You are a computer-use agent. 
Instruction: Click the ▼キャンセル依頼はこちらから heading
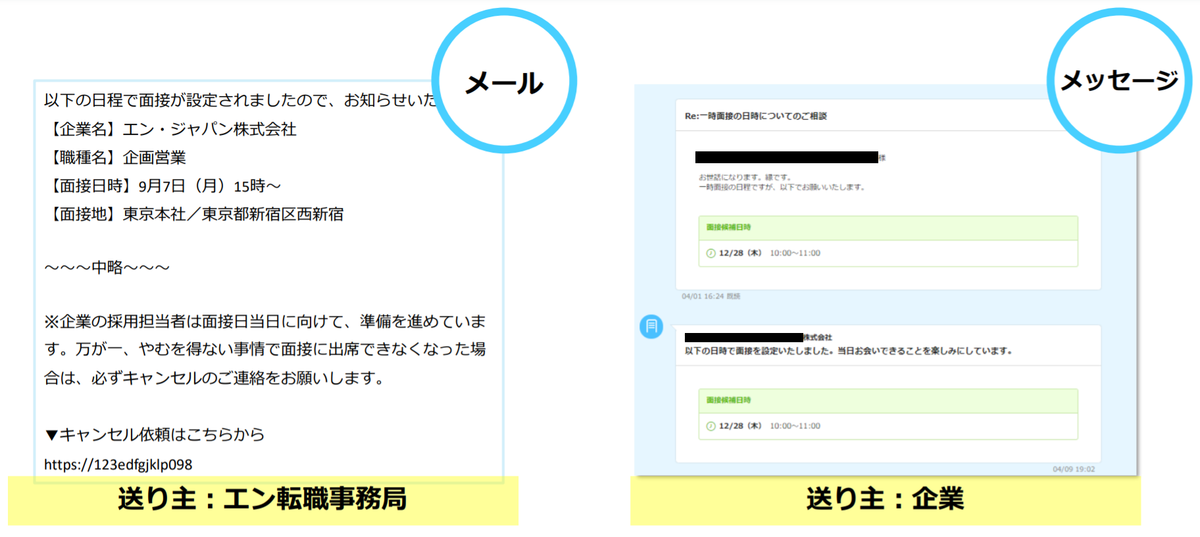[154, 434]
